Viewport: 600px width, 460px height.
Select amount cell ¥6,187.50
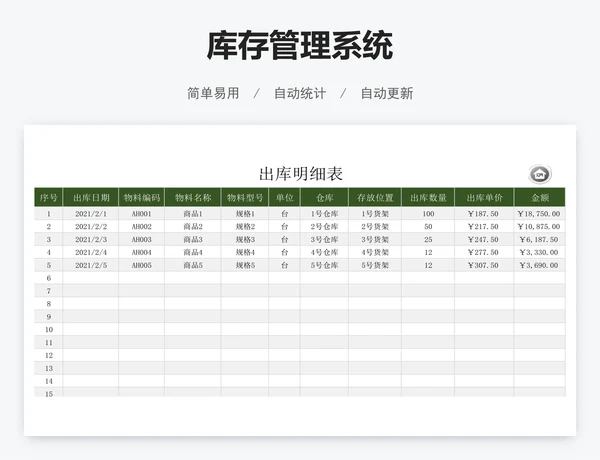click(x=540, y=240)
